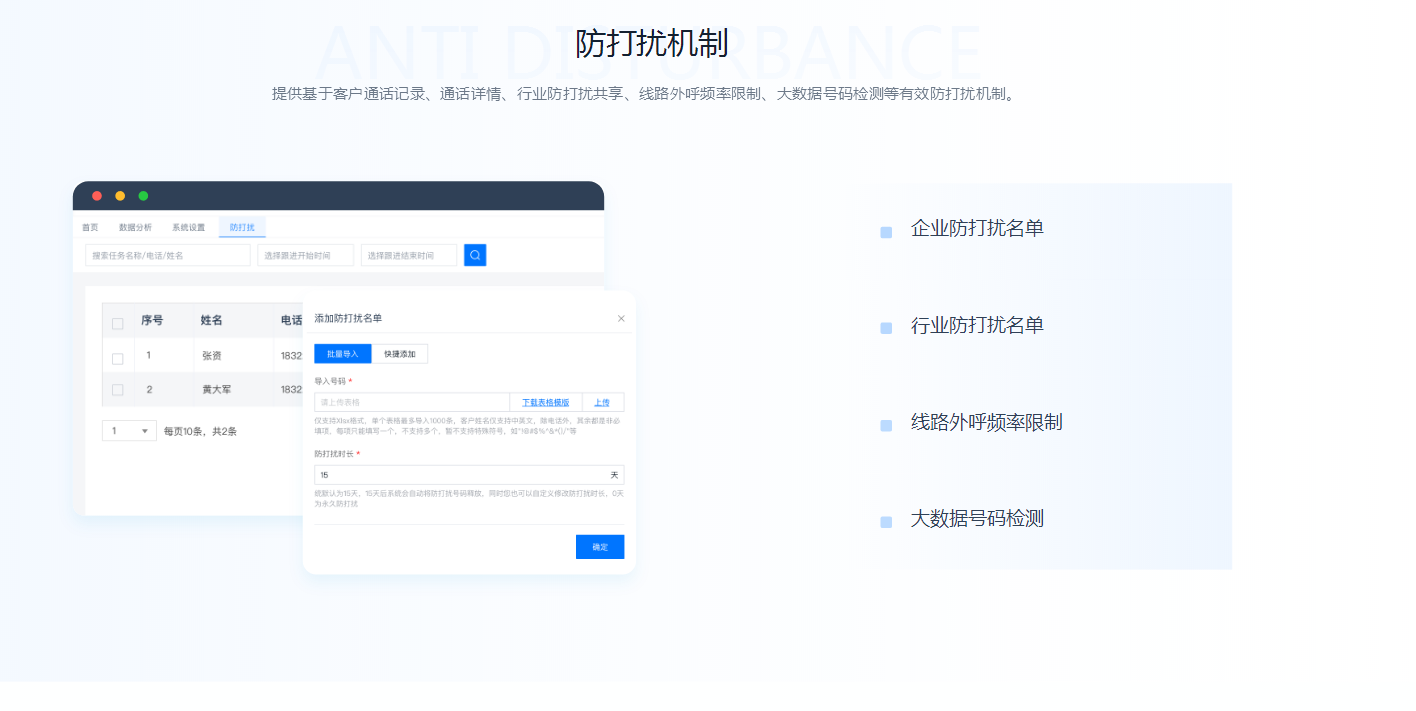Click bullet icon beside 企业防打扰名单
Screen dimensions: 1416x711
pyautogui.click(x=886, y=232)
